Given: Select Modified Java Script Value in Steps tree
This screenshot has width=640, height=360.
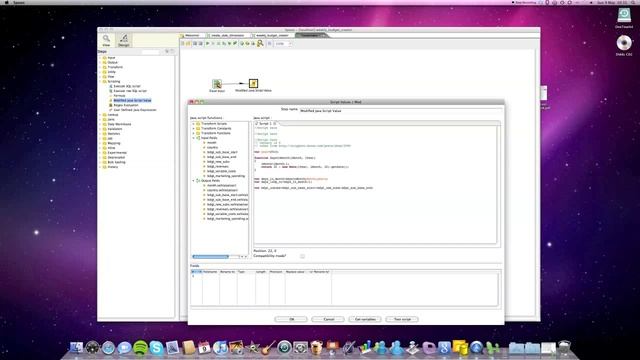Looking at the screenshot, I should click(x=132, y=100).
